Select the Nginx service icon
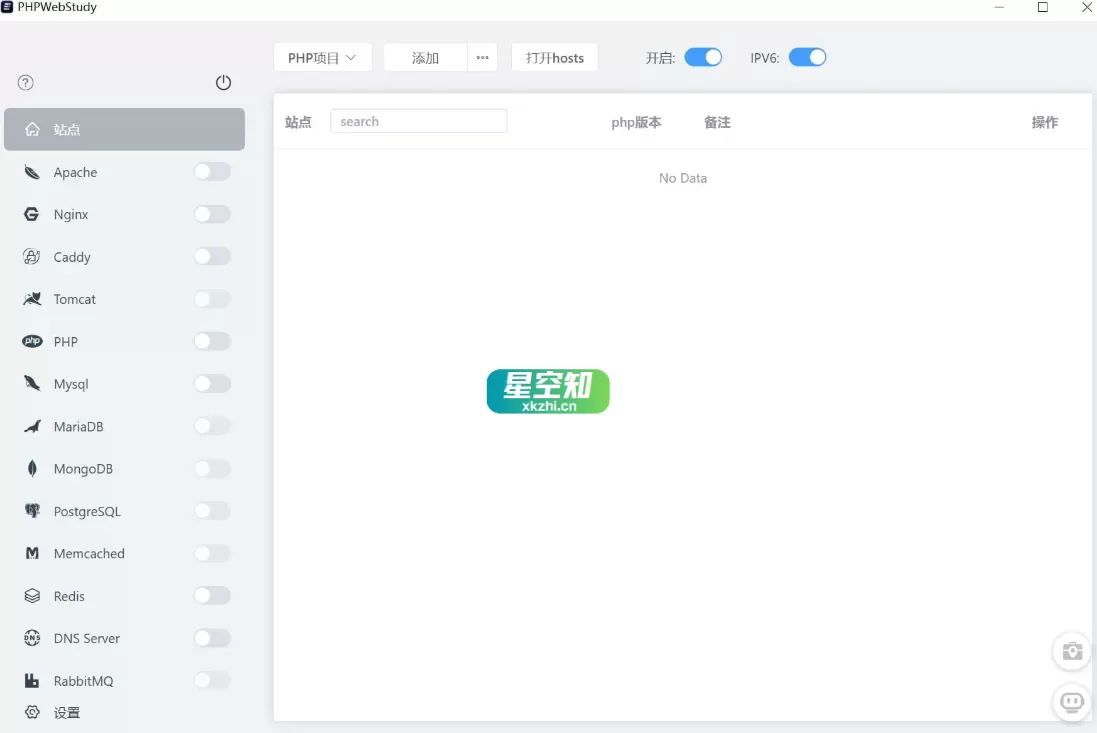 [31, 214]
